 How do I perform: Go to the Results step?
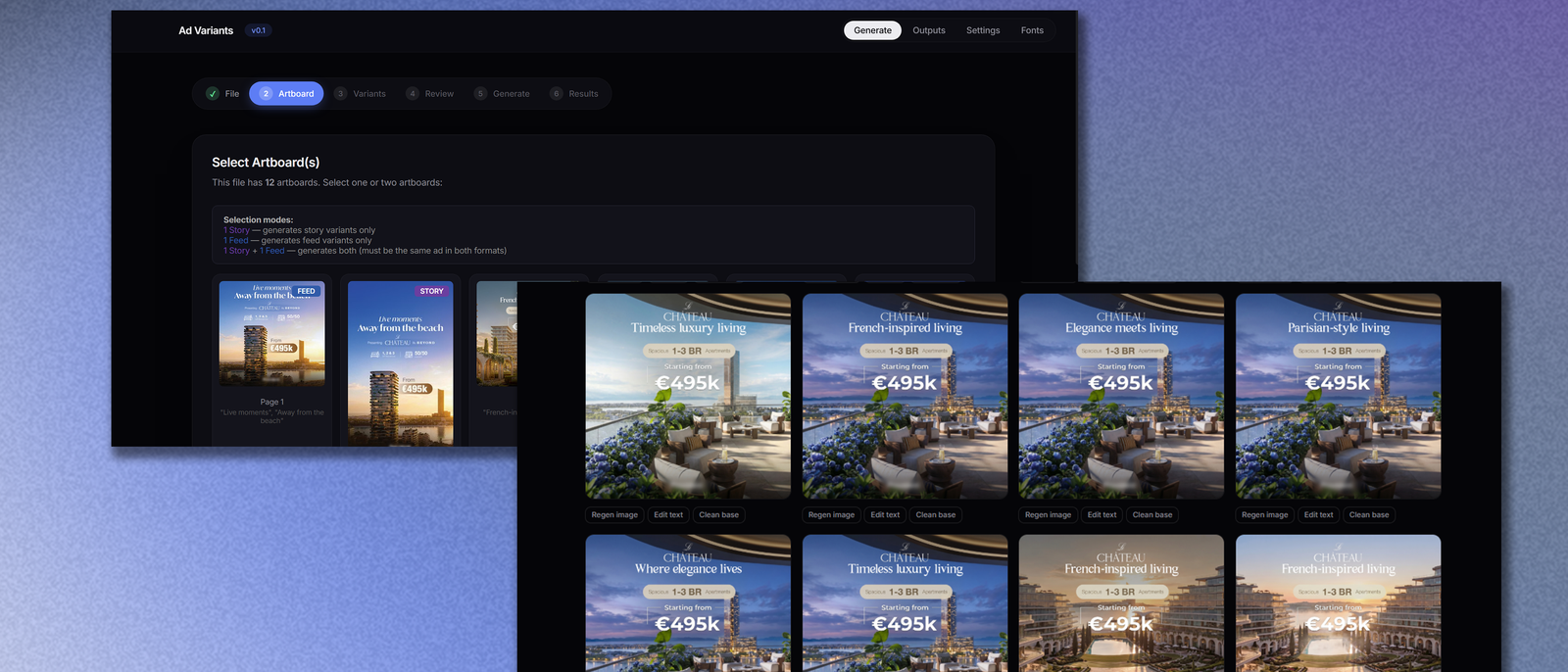(x=574, y=94)
